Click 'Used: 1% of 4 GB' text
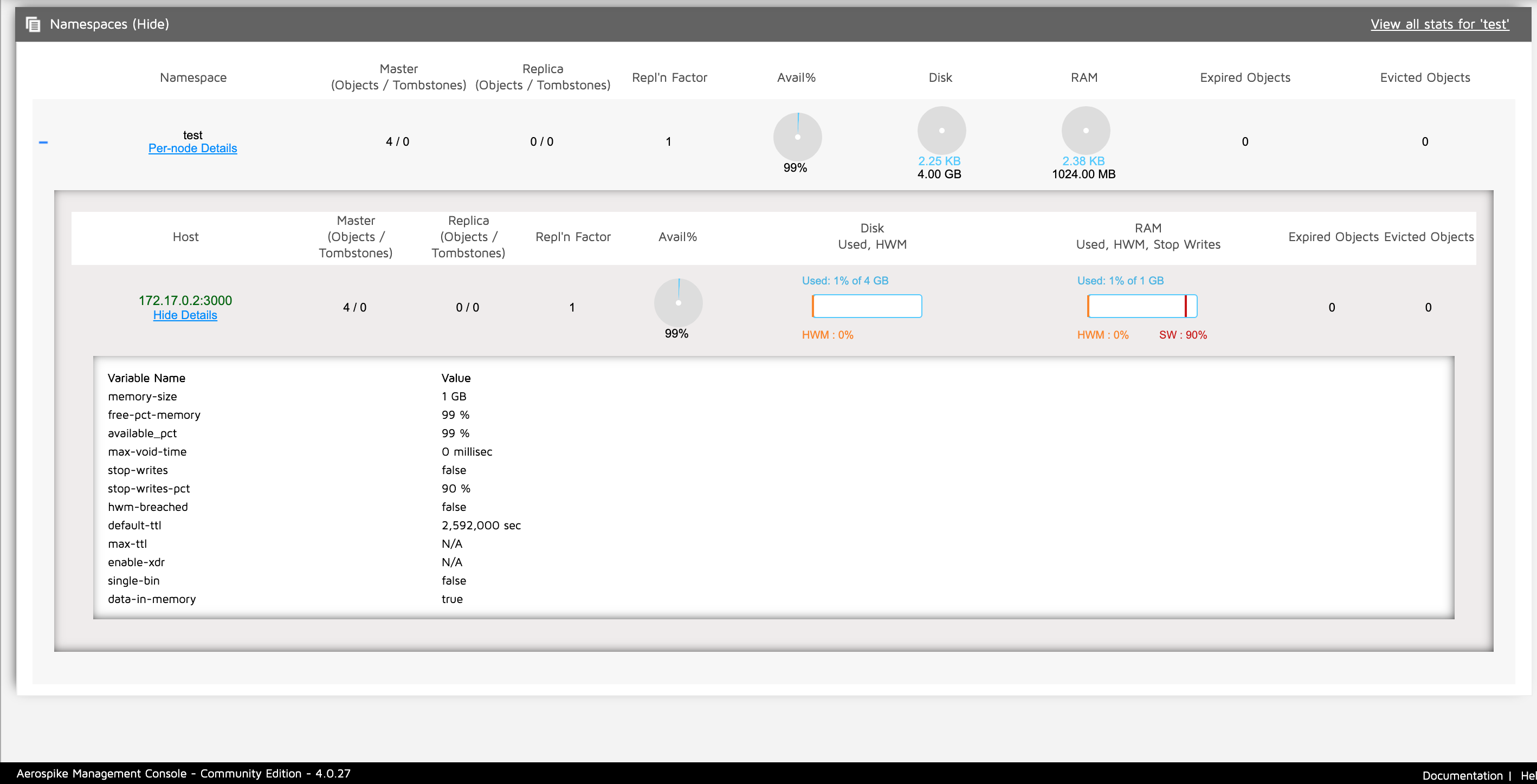The width and height of the screenshot is (1537, 784). pos(845,281)
